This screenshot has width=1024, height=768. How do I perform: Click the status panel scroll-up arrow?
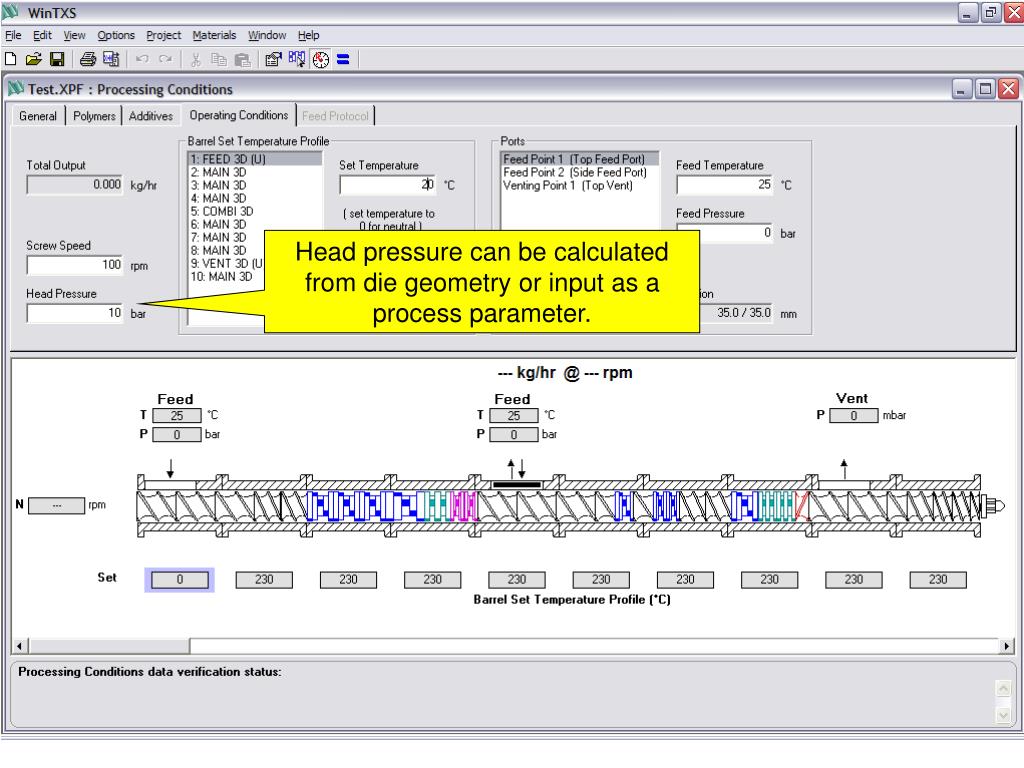pyautogui.click(x=1003, y=688)
